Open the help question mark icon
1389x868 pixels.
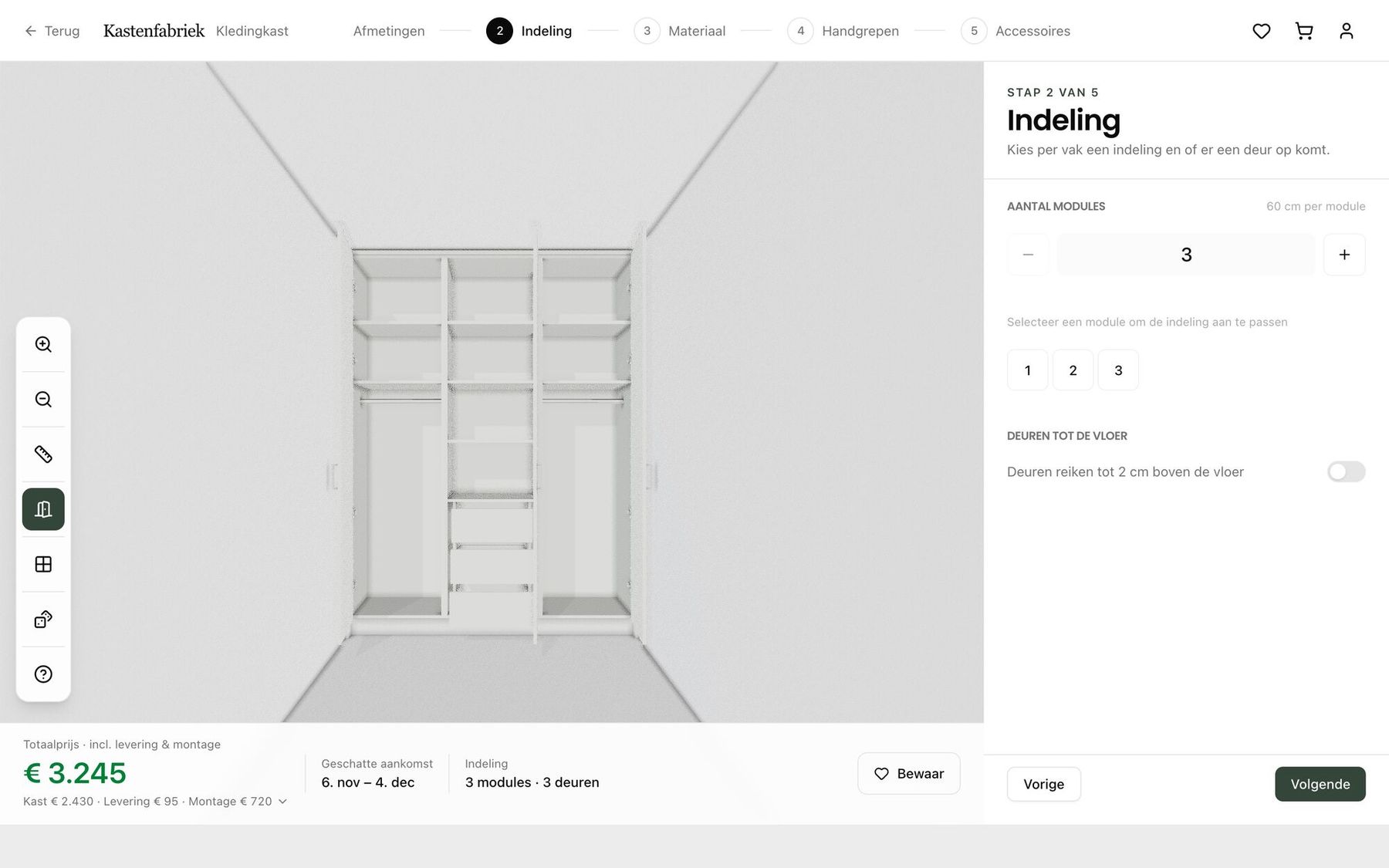coord(43,674)
